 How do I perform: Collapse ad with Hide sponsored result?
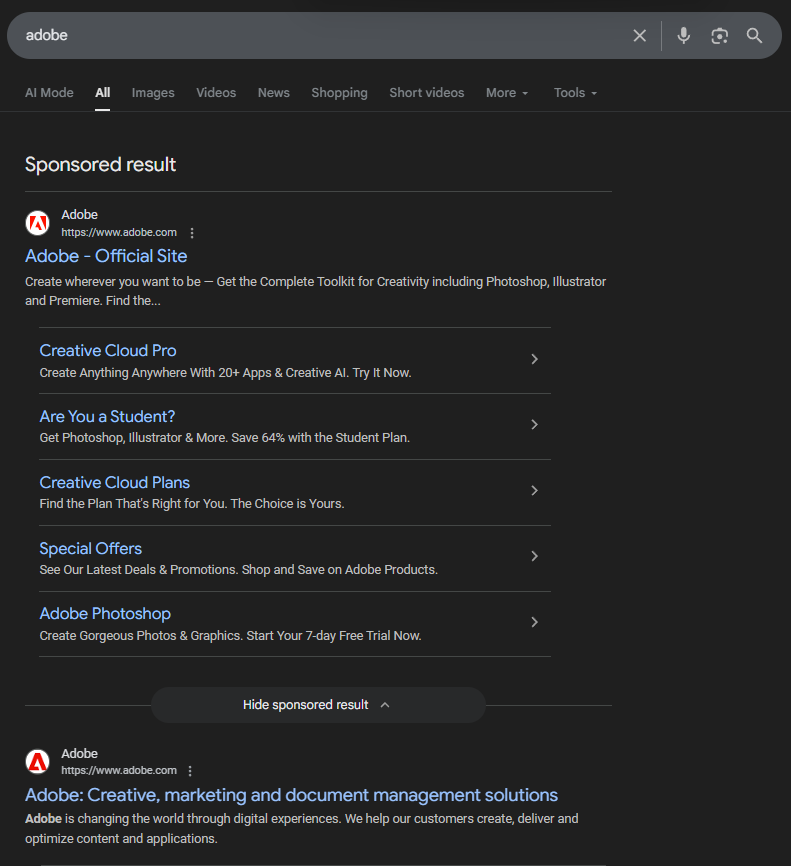click(317, 705)
